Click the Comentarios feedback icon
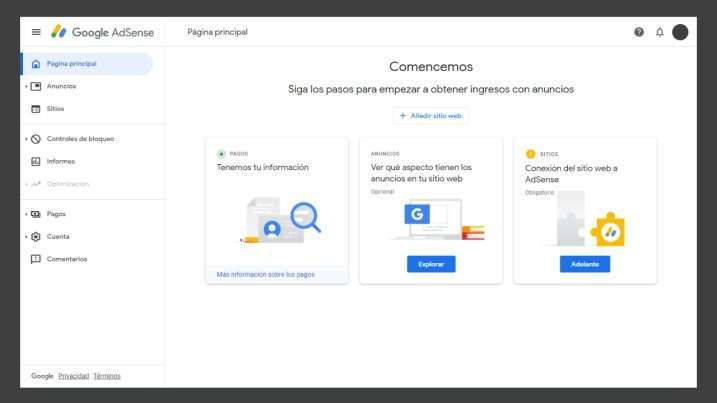 click(36, 259)
